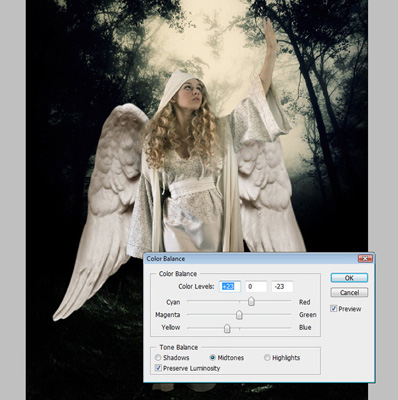The image size is (398, 400).
Task: Click the Cyan-Red slider handle
Action: [x=251, y=302]
